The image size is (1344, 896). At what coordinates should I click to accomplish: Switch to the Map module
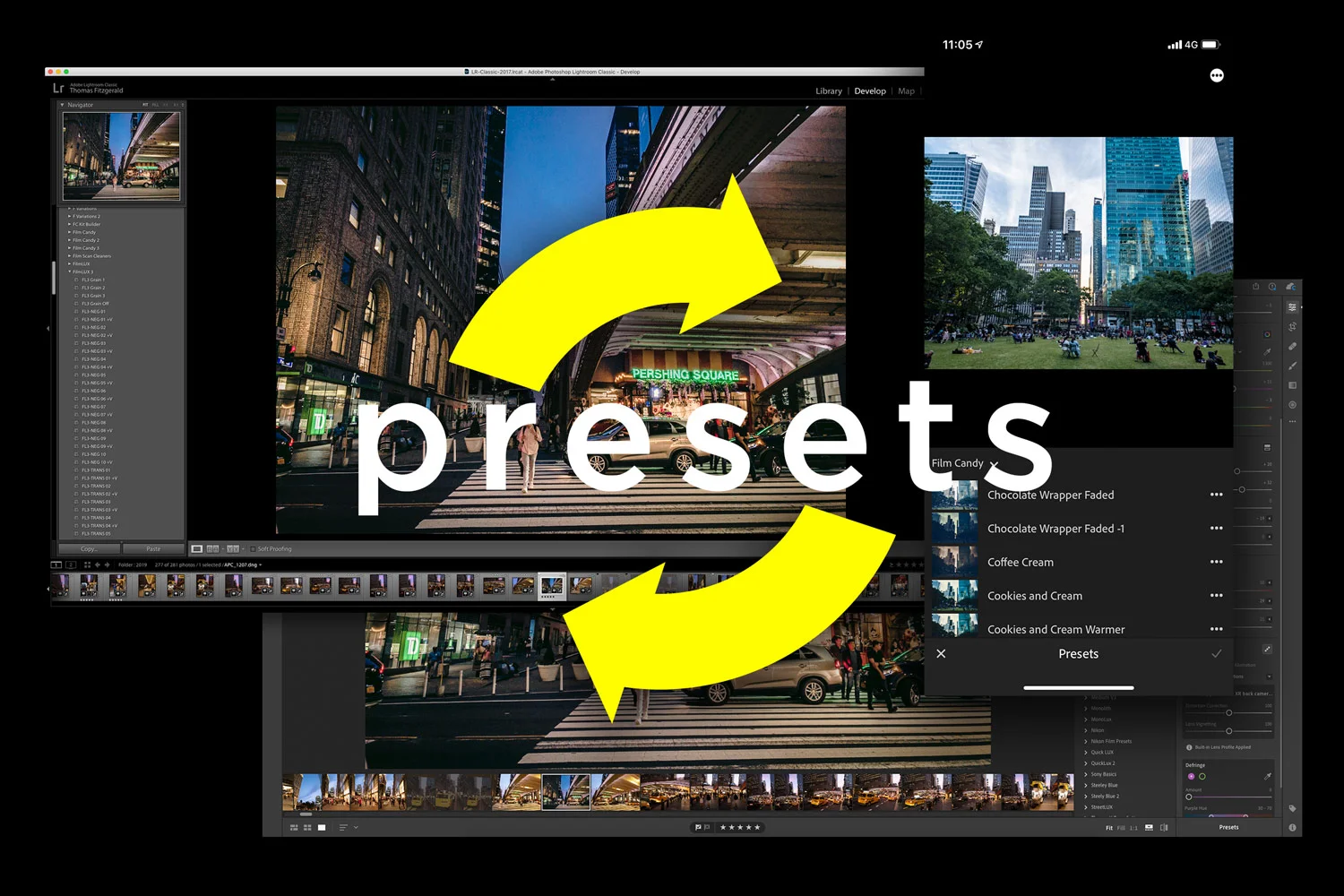(907, 91)
